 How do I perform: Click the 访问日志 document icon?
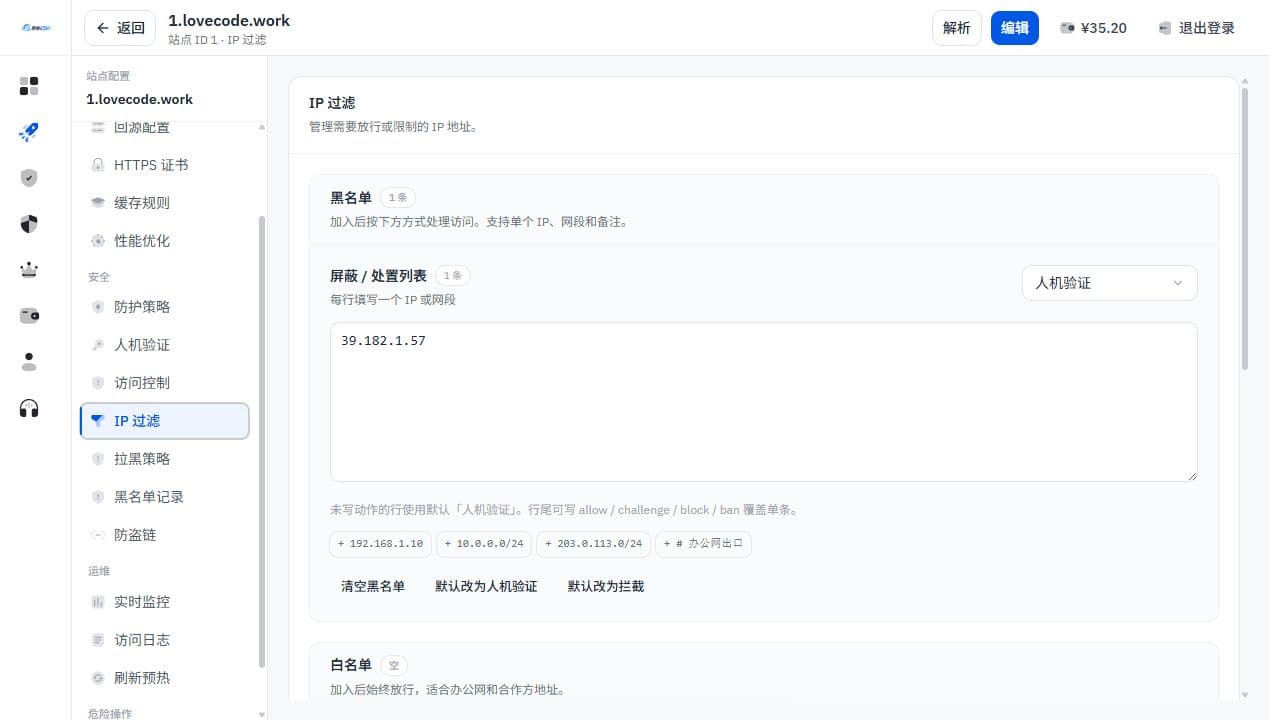98,640
